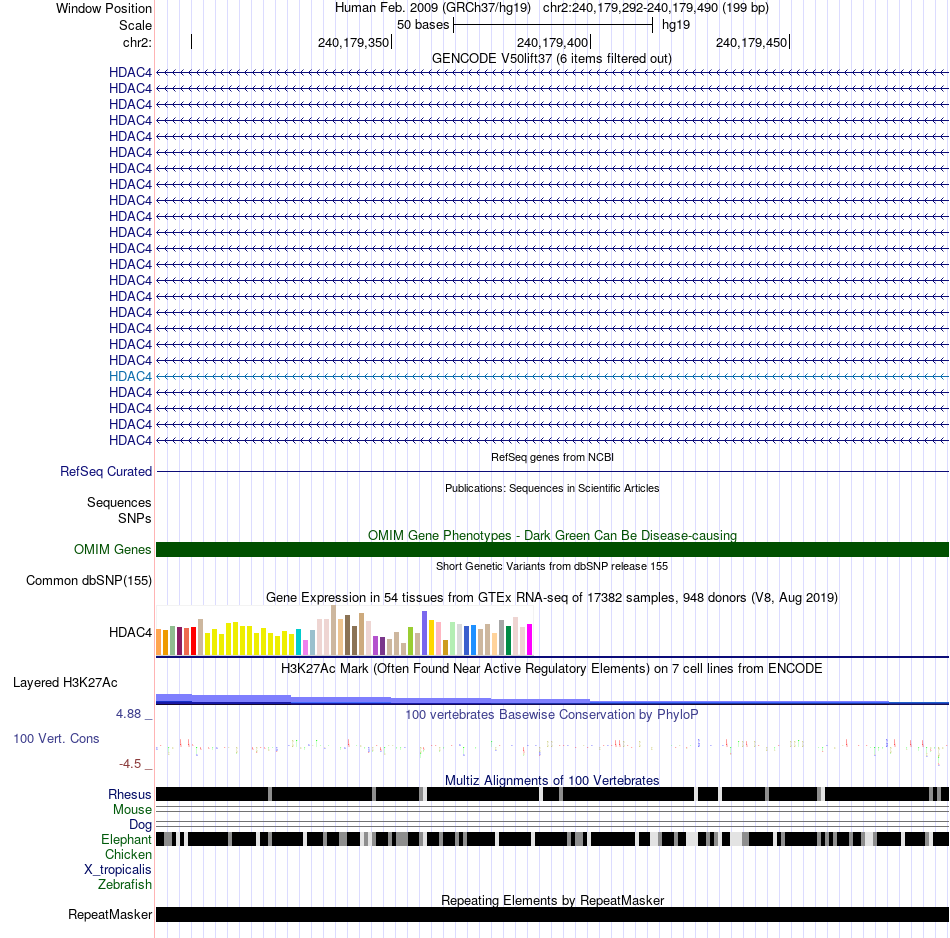Click the Window Position label

click(x=104, y=8)
